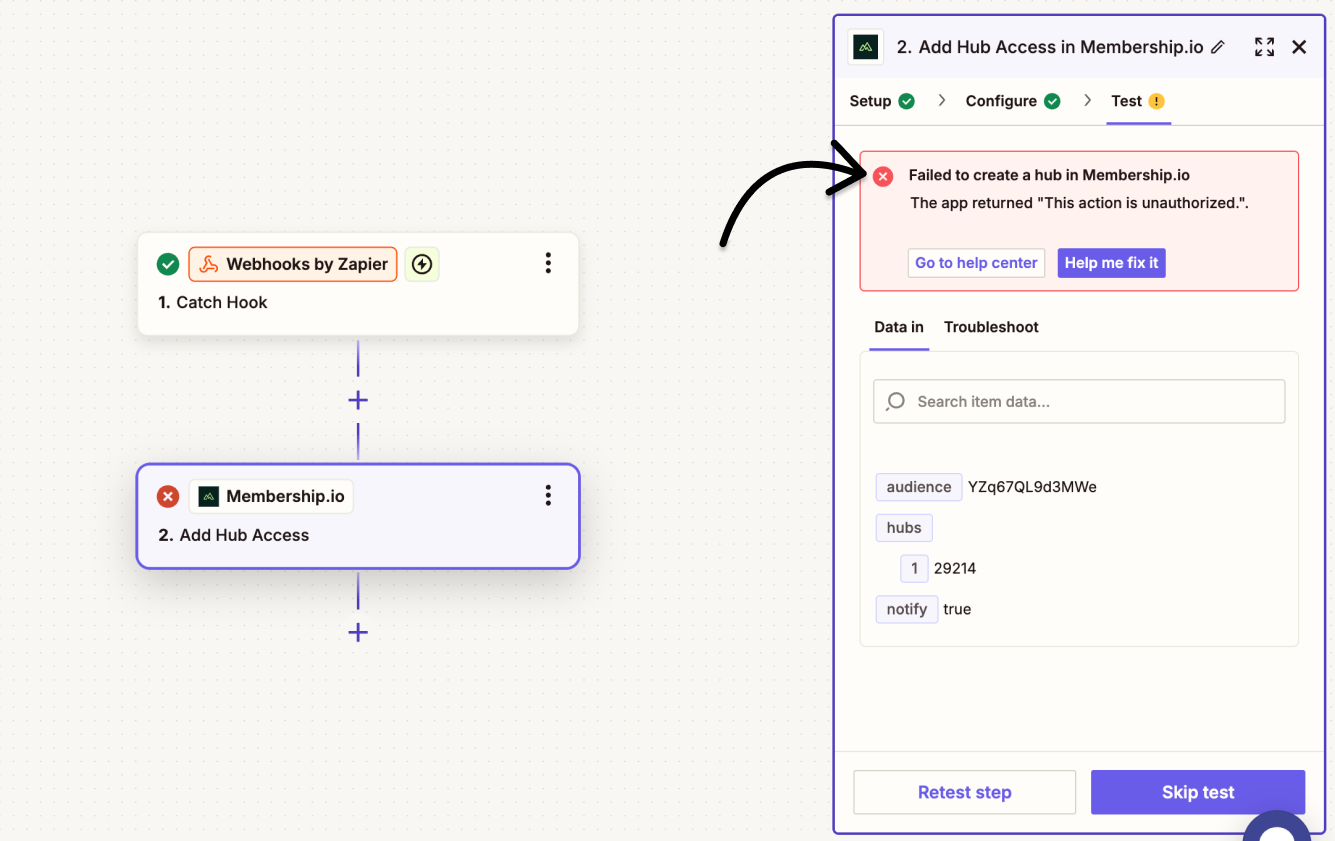Click the Go to help center button
The height and width of the screenshot is (841, 1335).
(x=976, y=263)
